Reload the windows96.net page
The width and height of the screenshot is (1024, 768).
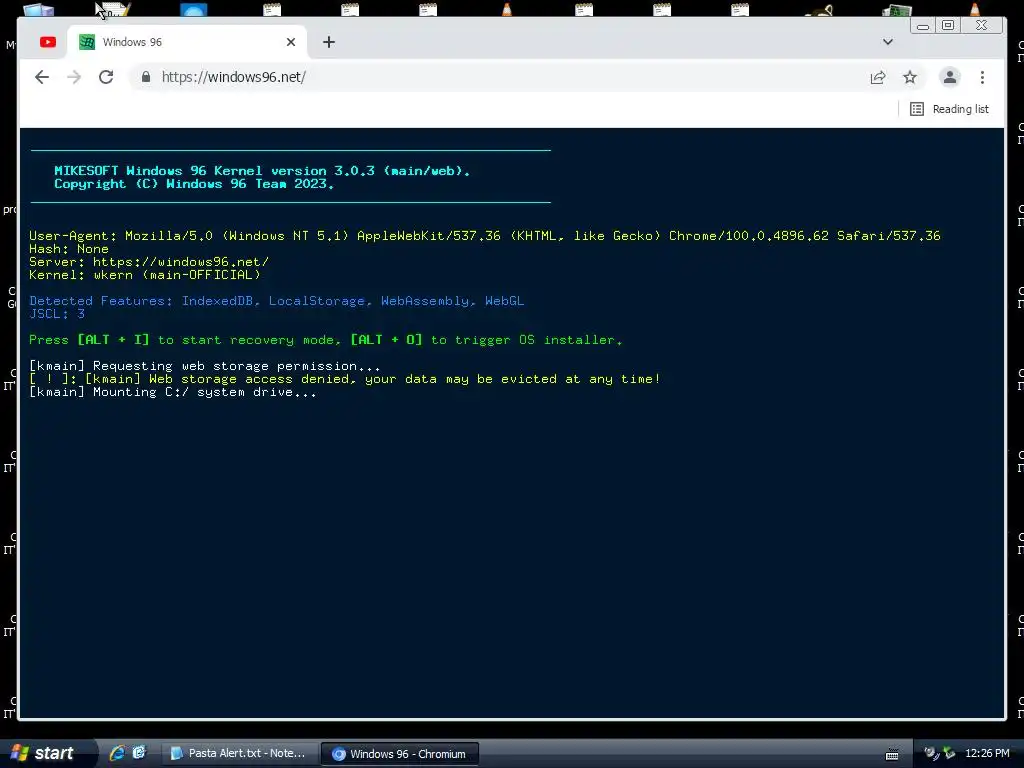coord(106,77)
